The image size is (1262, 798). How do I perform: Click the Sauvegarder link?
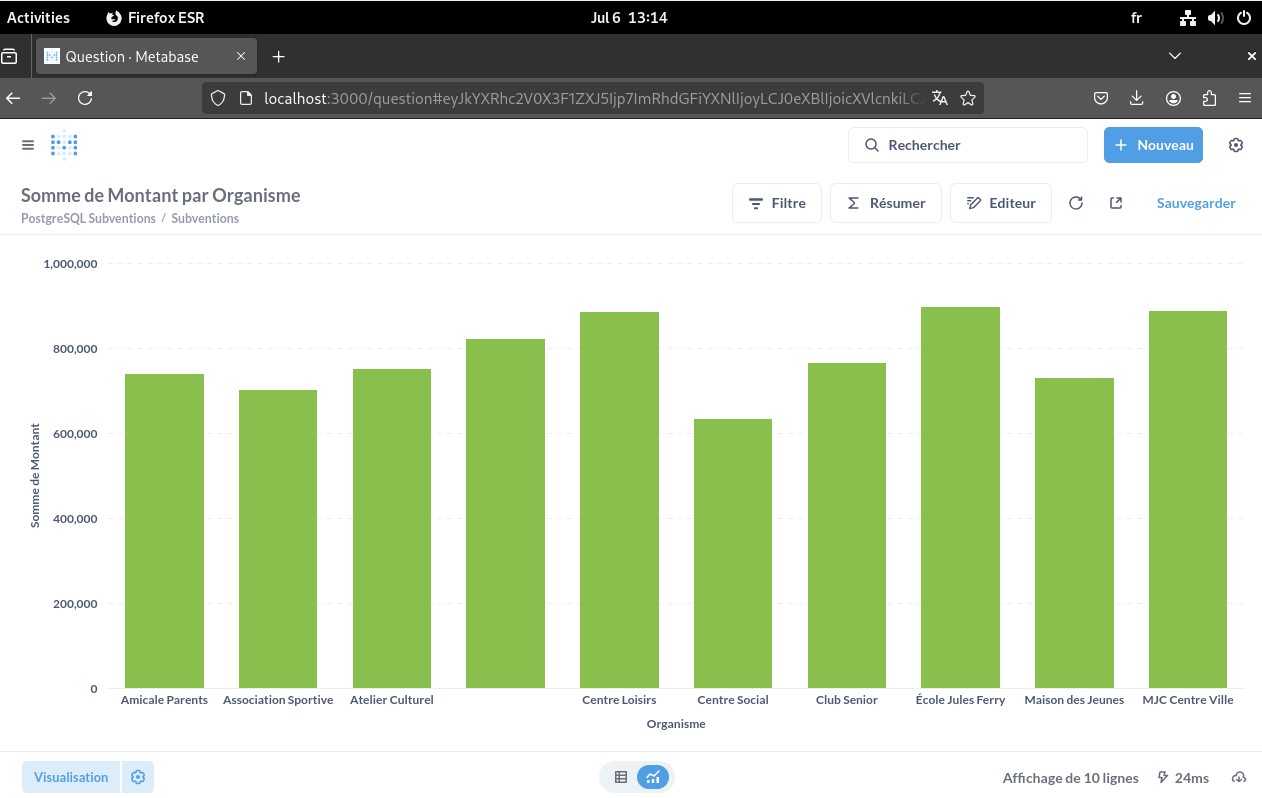(x=1196, y=203)
